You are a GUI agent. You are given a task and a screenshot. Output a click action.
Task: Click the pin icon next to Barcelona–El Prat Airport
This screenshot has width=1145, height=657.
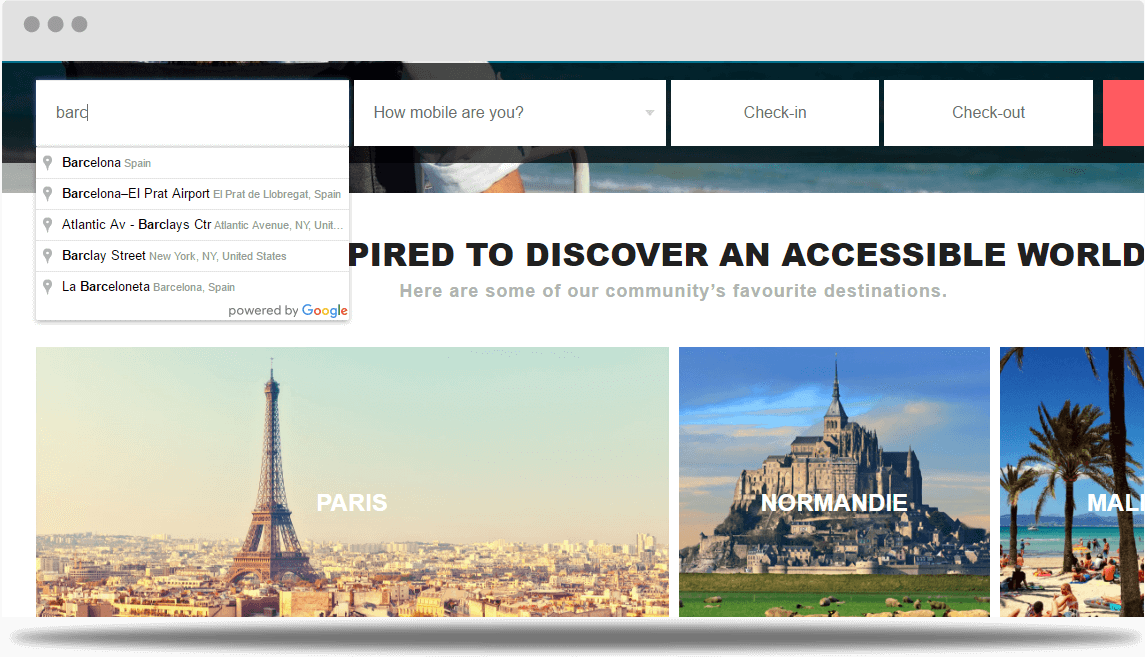pyautogui.click(x=47, y=193)
